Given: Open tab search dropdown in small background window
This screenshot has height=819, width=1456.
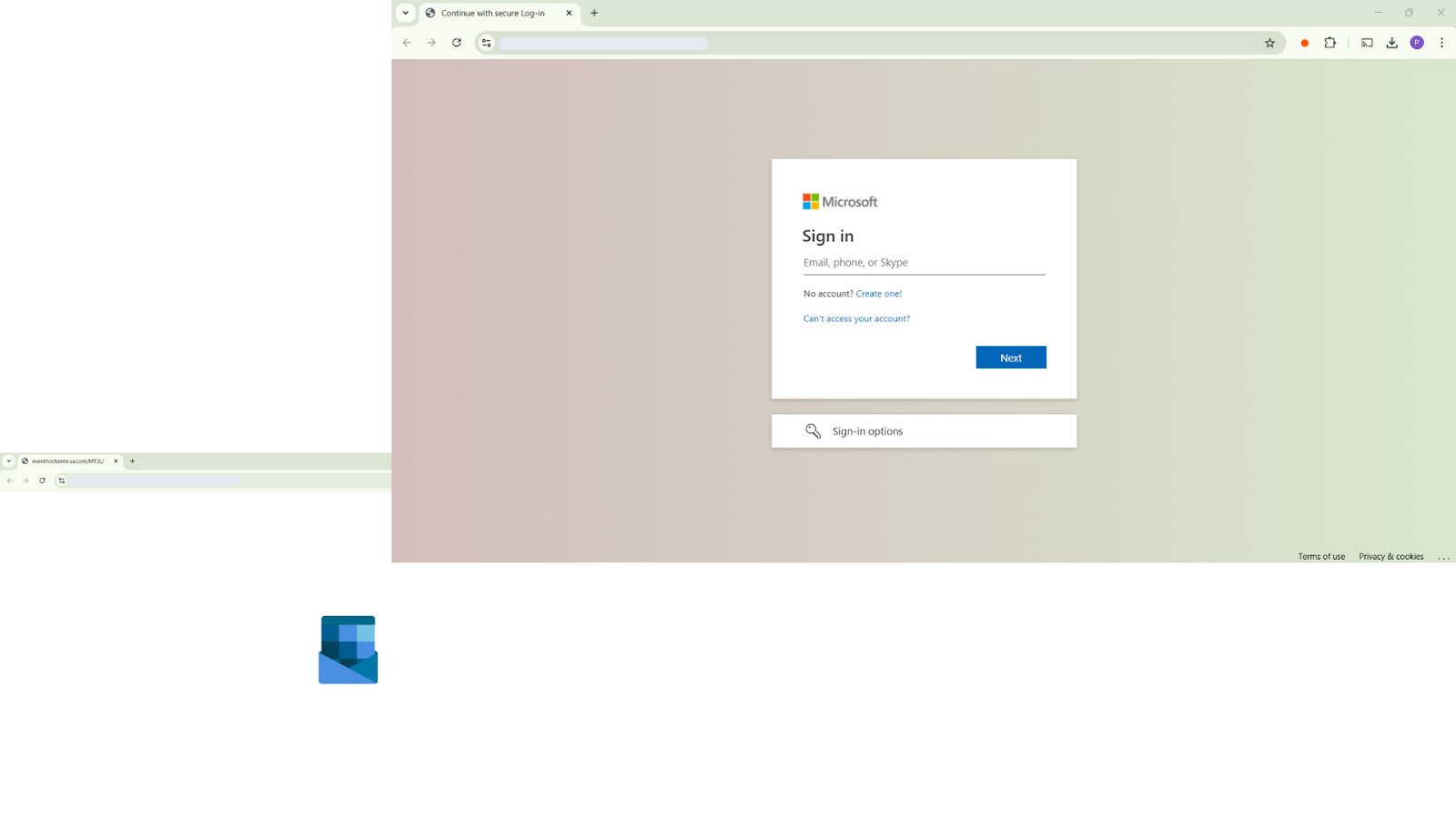Looking at the screenshot, I should [x=8, y=461].
